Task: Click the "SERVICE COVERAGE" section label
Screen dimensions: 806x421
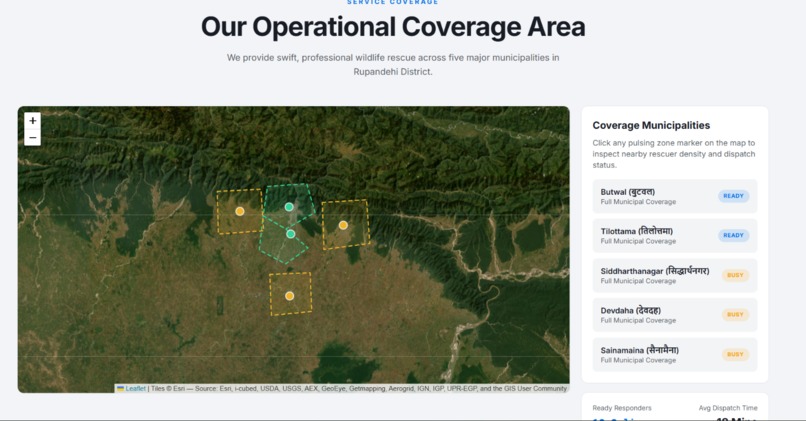Action: coord(393,2)
